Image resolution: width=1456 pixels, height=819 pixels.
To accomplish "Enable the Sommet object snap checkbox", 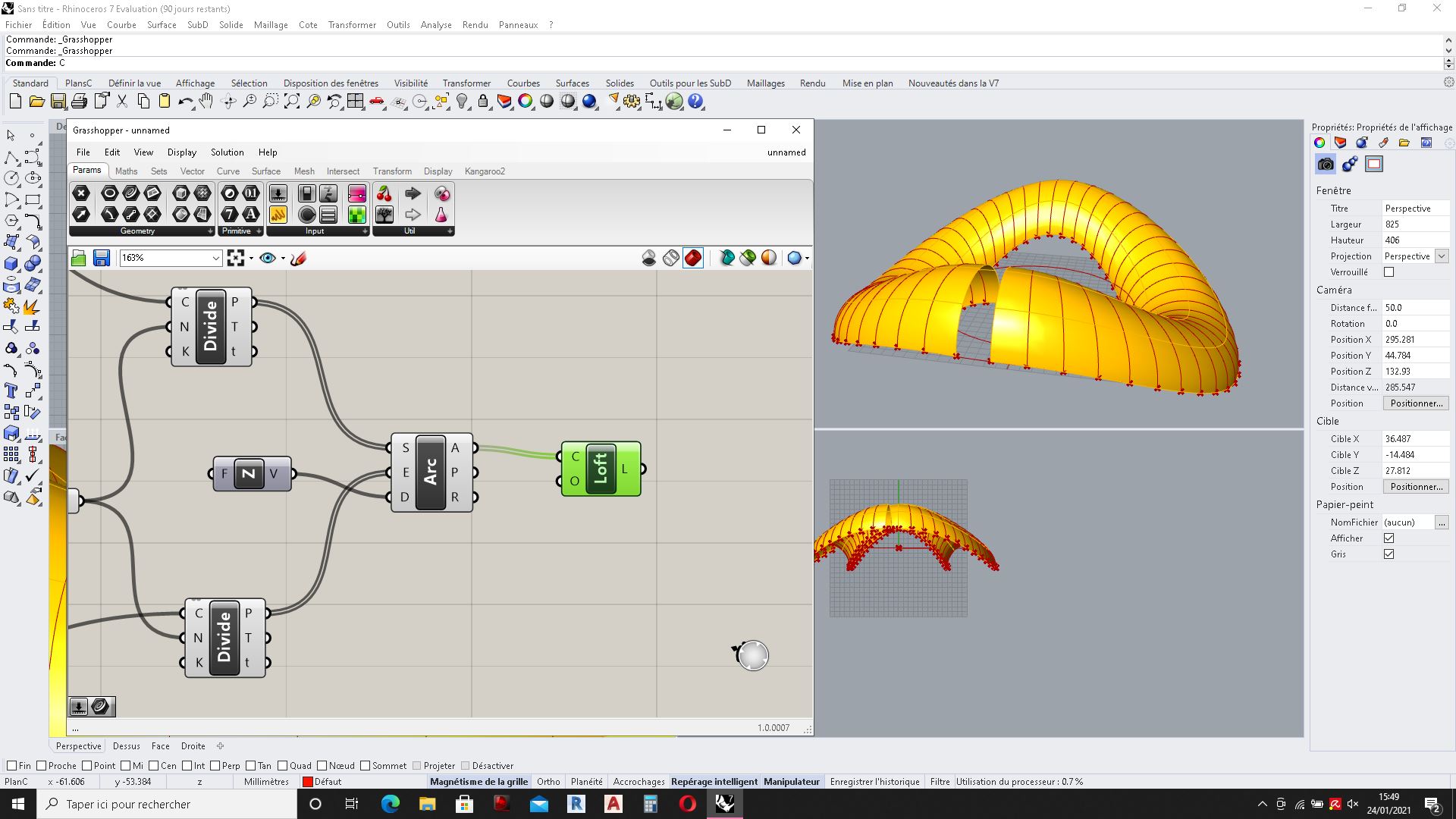I will click(366, 766).
